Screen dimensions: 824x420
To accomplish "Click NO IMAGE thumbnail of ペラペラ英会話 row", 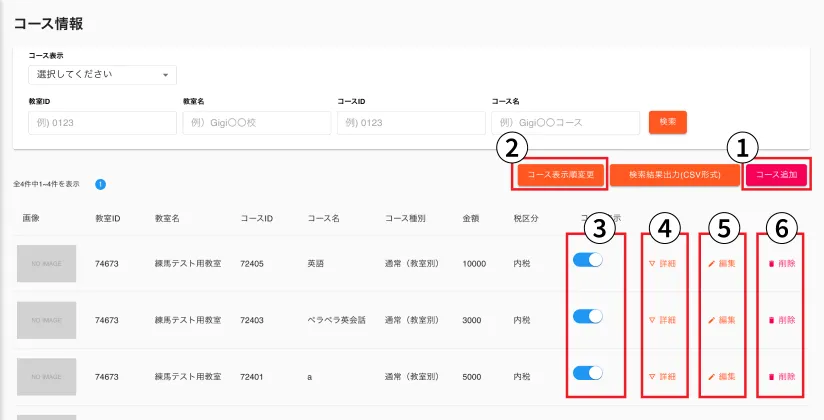I will (x=46, y=320).
